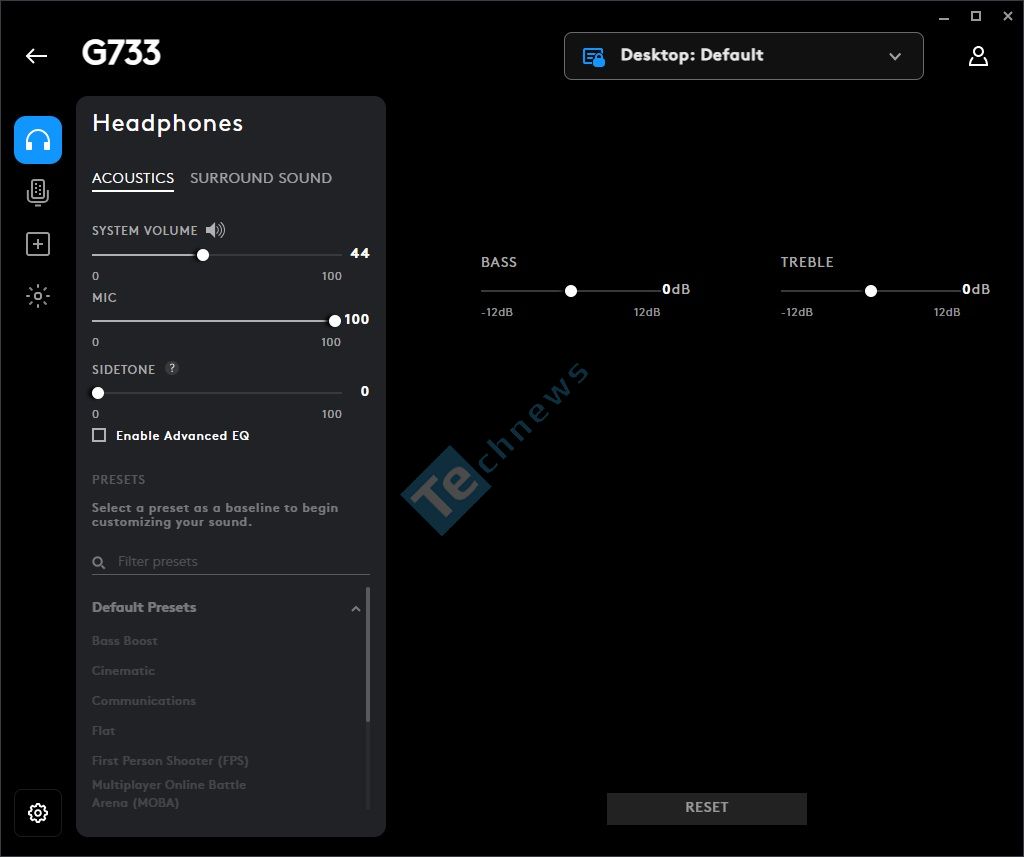
Task: Close the G HUB window
Action: [x=1008, y=16]
